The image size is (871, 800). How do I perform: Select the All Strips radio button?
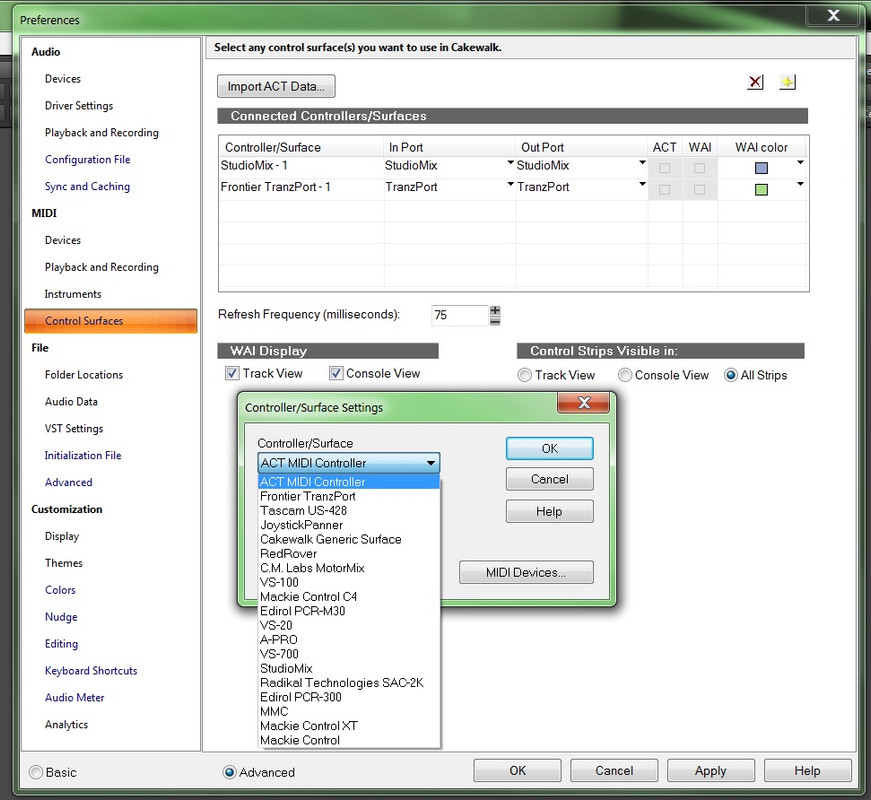pyautogui.click(x=731, y=376)
